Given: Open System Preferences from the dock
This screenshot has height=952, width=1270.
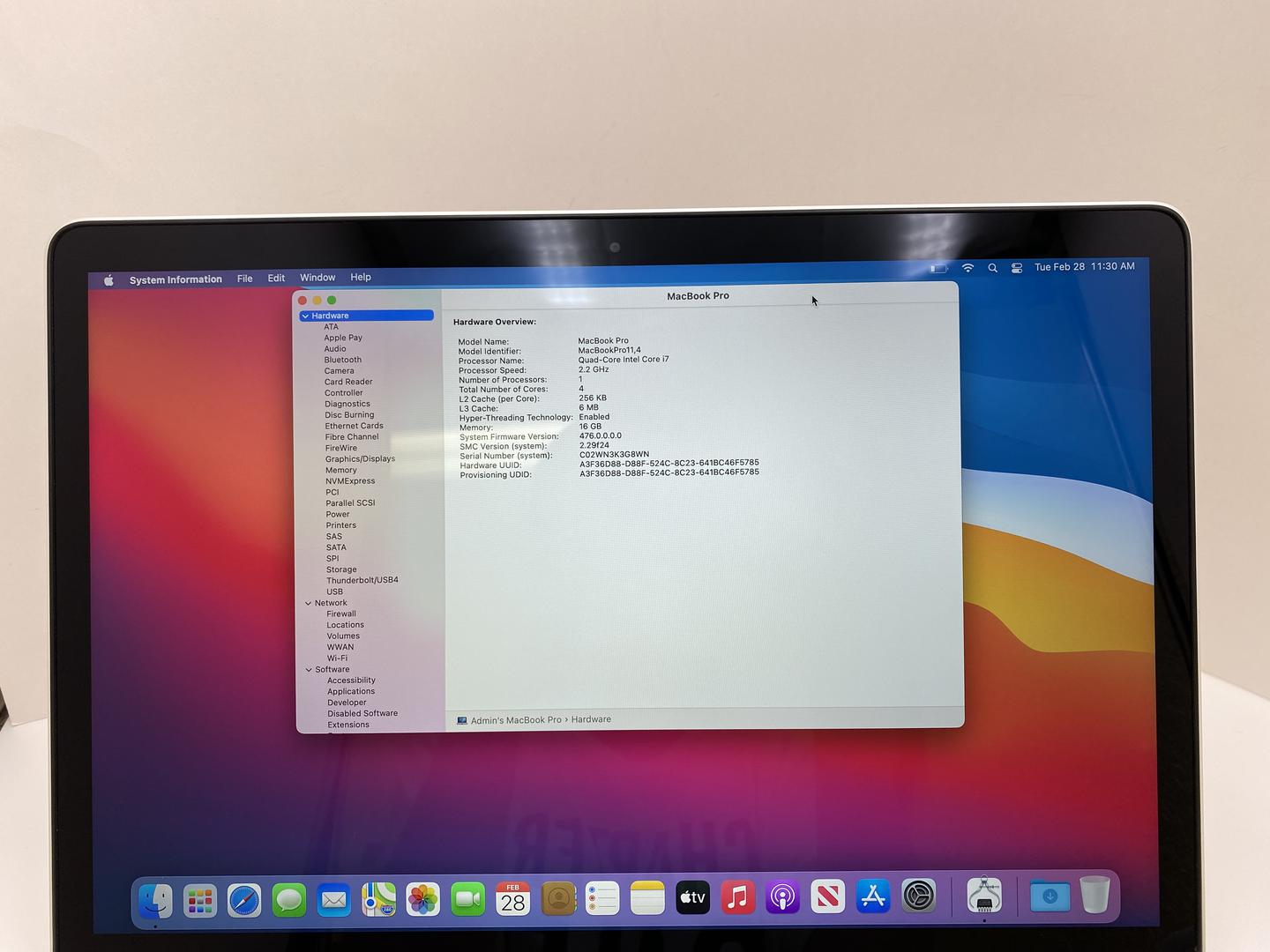Looking at the screenshot, I should pyautogui.click(x=918, y=897).
